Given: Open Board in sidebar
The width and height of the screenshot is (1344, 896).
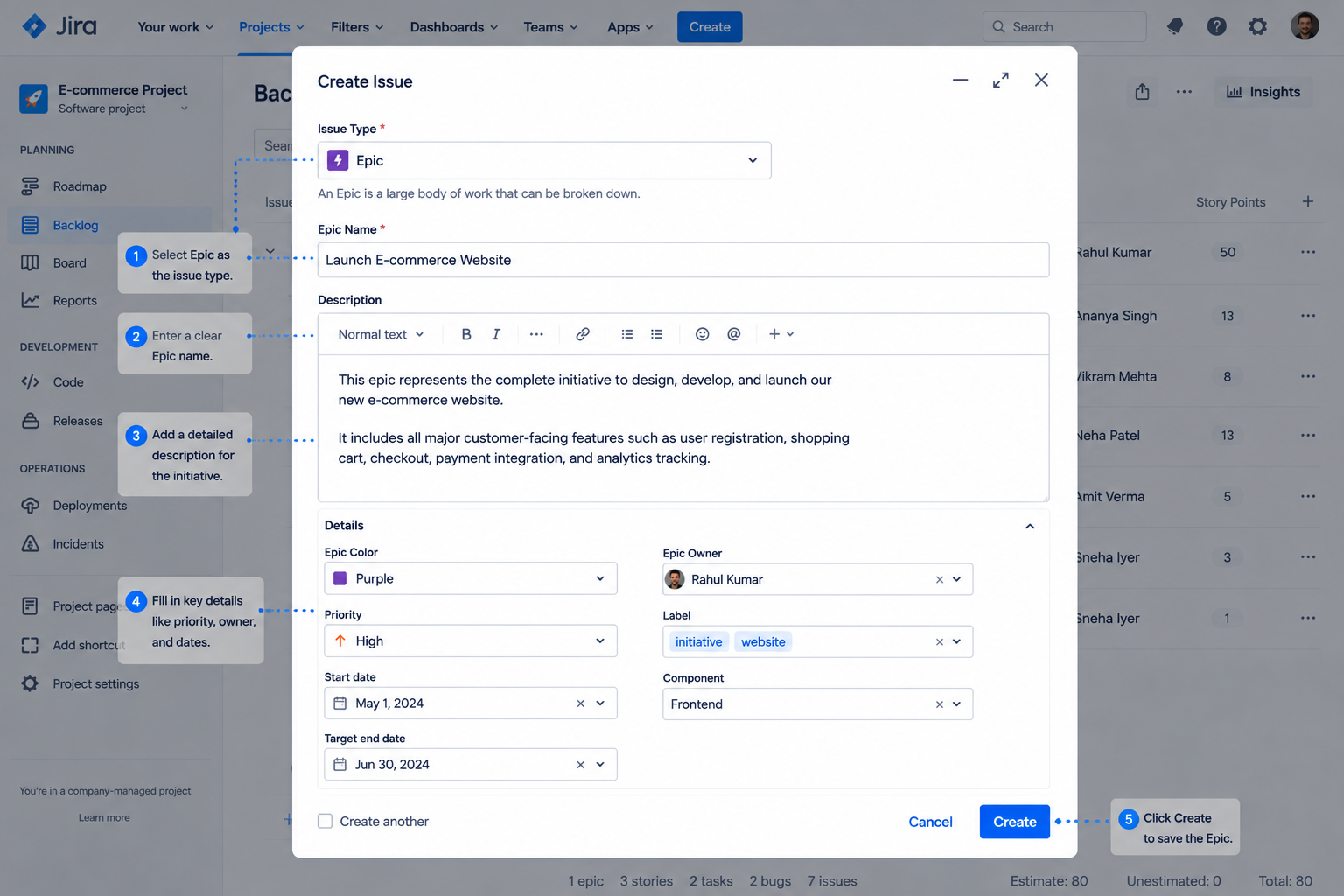Looking at the screenshot, I should (69, 263).
